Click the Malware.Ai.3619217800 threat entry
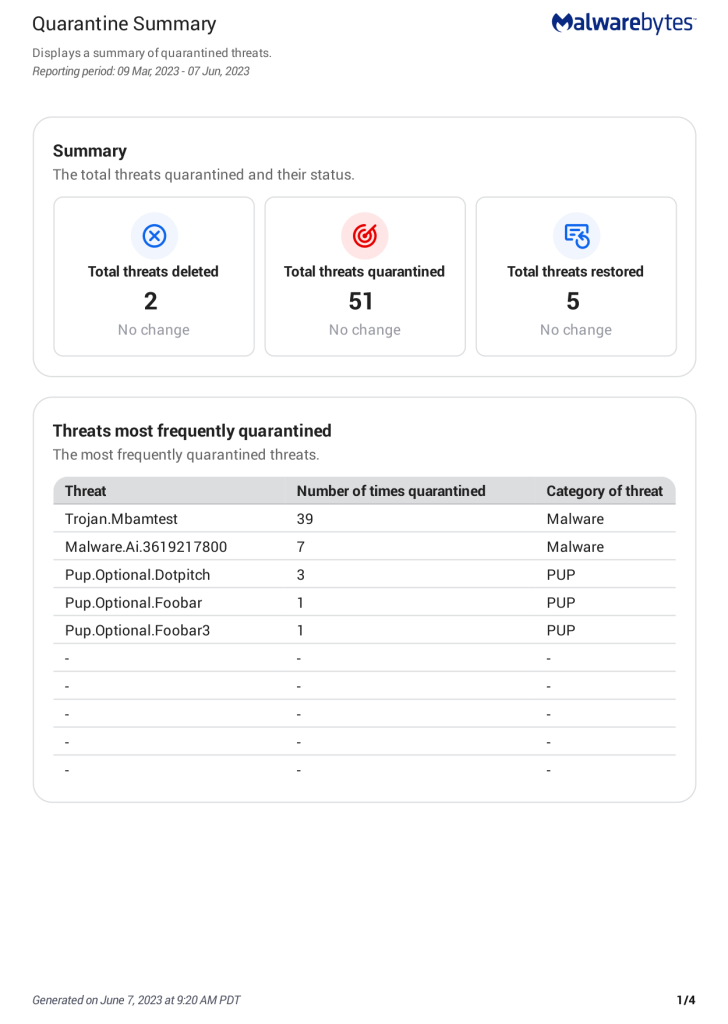The width and height of the screenshot is (728, 1024). pos(146,547)
